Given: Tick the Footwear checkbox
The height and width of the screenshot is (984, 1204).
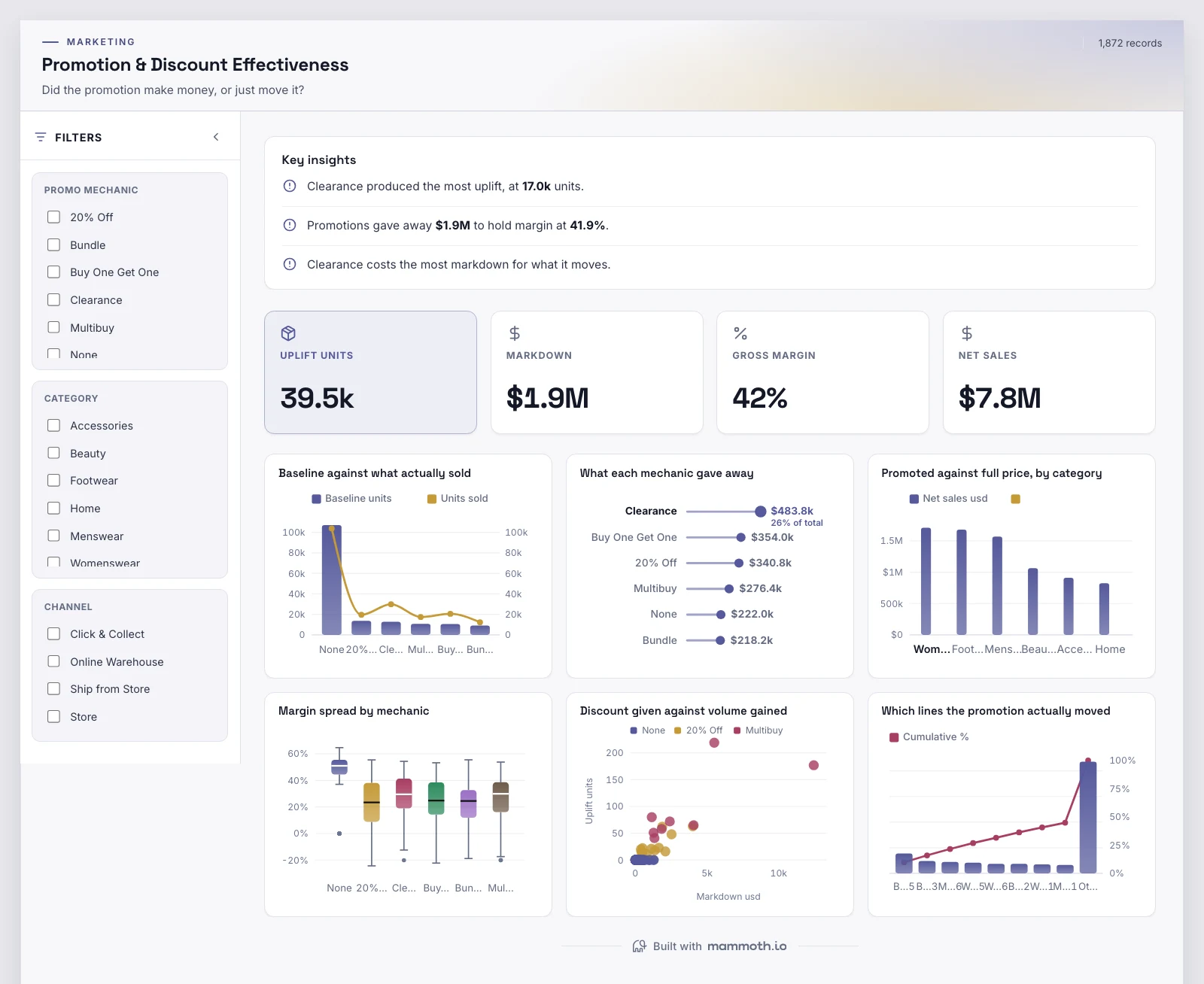Looking at the screenshot, I should pyautogui.click(x=54, y=481).
